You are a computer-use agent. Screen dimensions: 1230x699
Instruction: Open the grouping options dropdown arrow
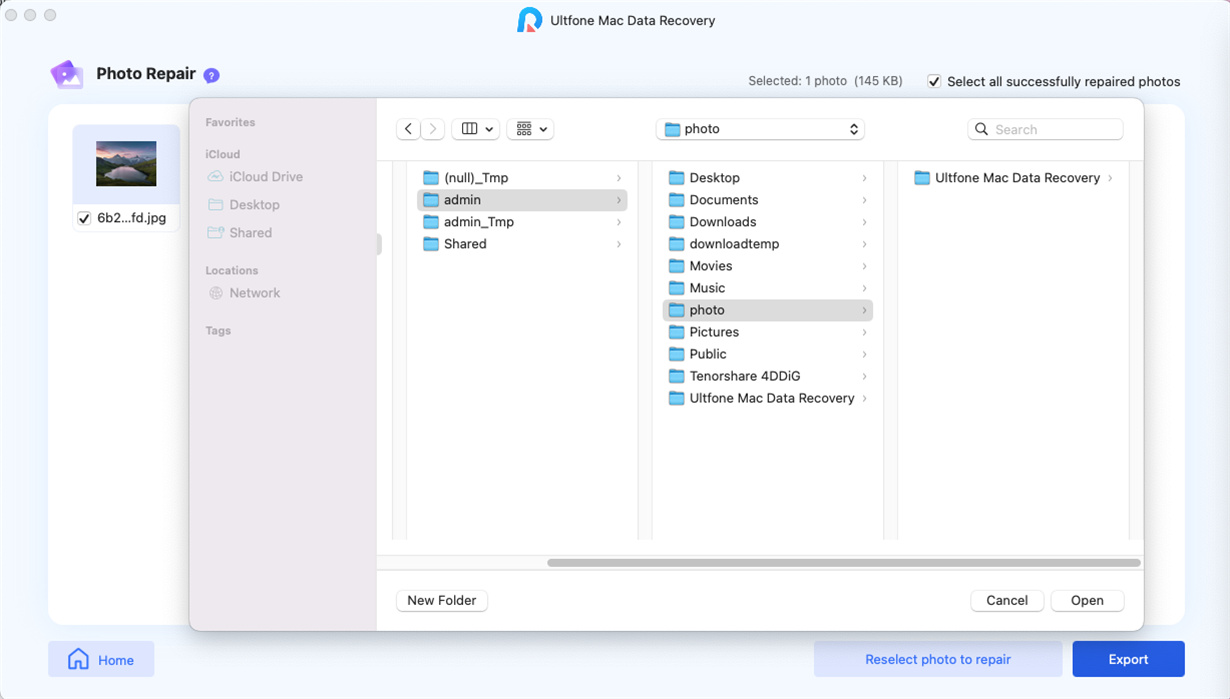(x=543, y=129)
